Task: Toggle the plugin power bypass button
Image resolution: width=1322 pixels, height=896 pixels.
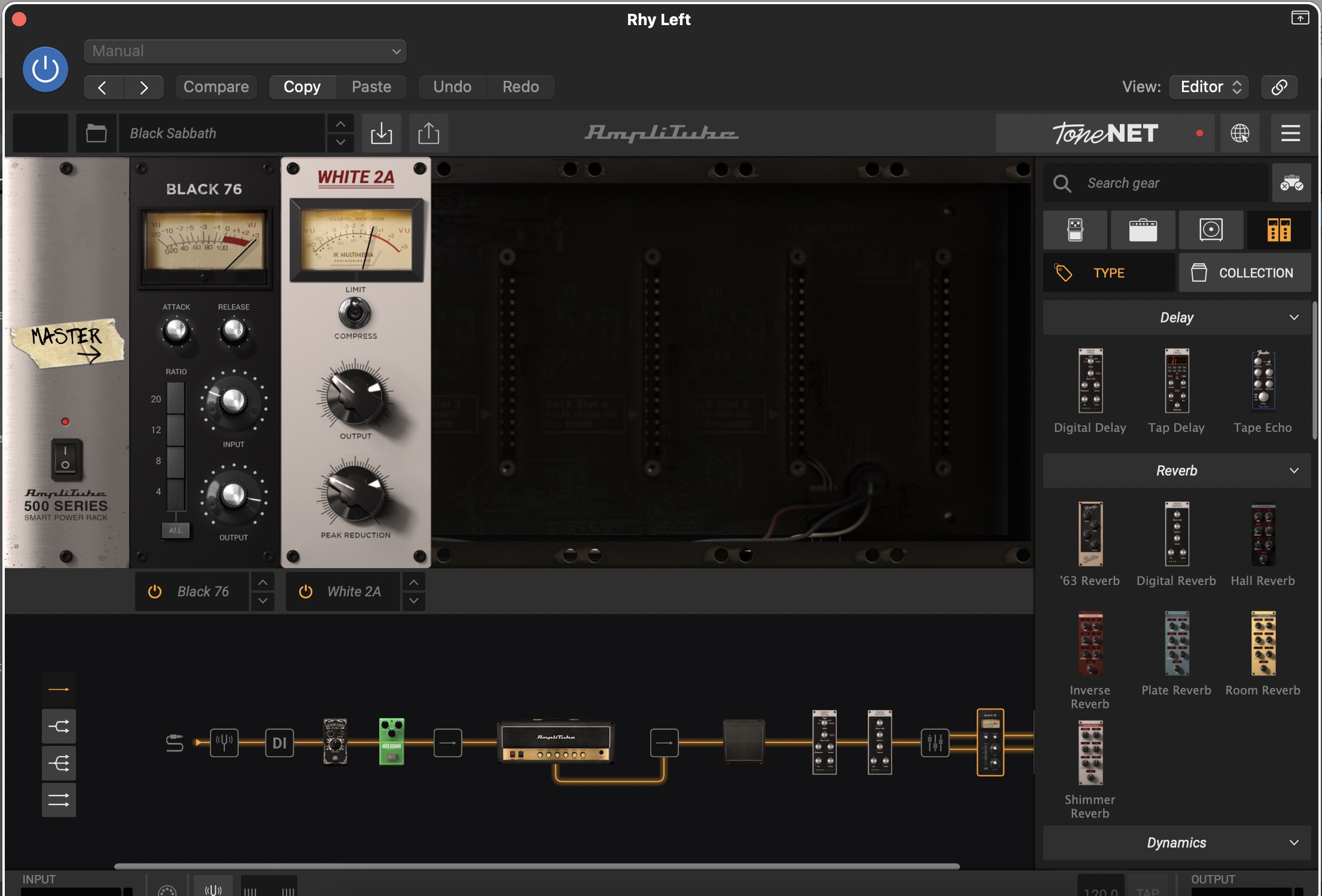Action: pos(45,69)
